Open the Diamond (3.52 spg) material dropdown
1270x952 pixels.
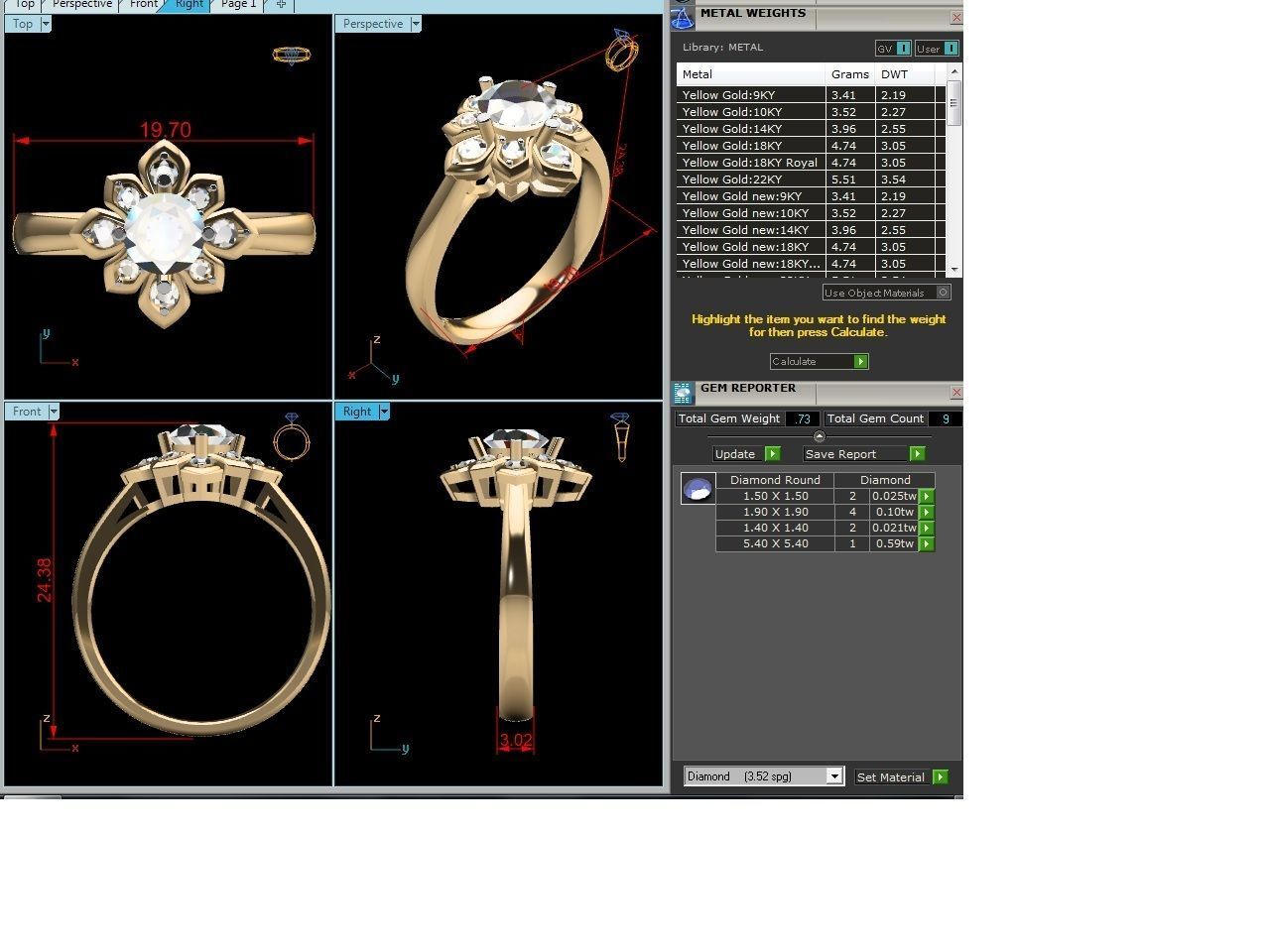(x=834, y=776)
